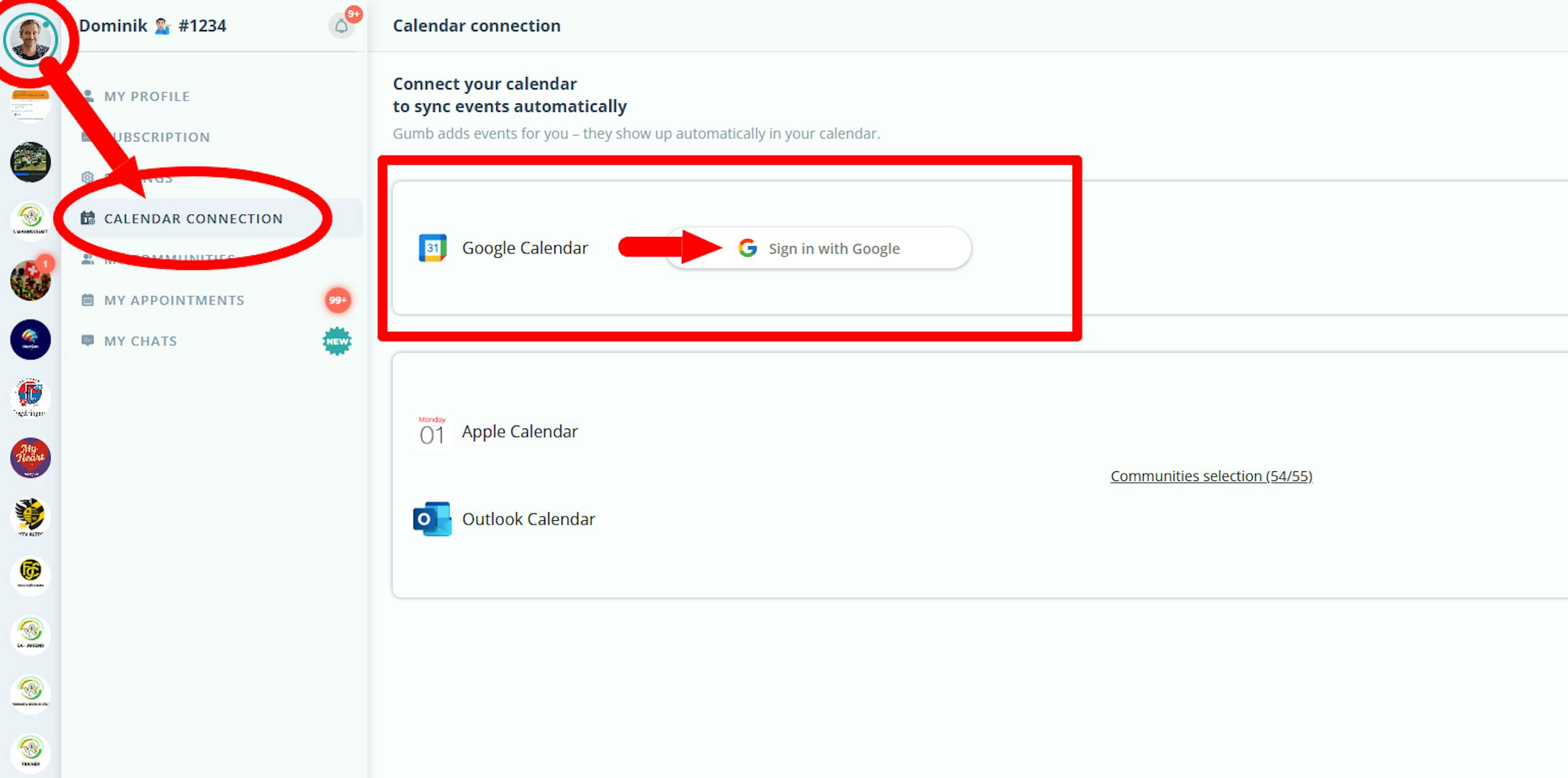Viewport: 1568px width, 778px height.
Task: Open the FC yellow-black club community
Action: pyautogui.click(x=31, y=573)
